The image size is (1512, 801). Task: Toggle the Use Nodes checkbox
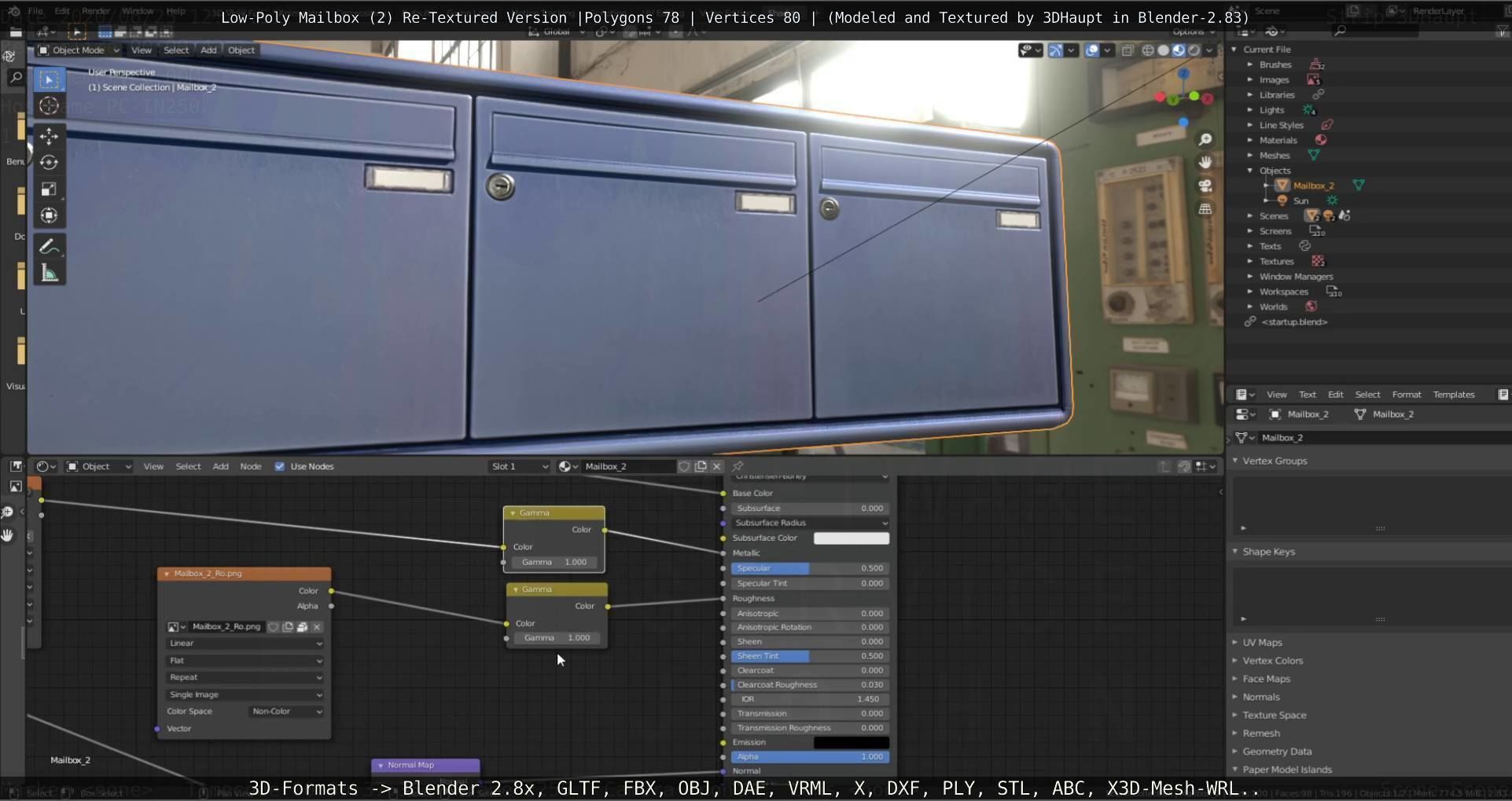(x=279, y=466)
